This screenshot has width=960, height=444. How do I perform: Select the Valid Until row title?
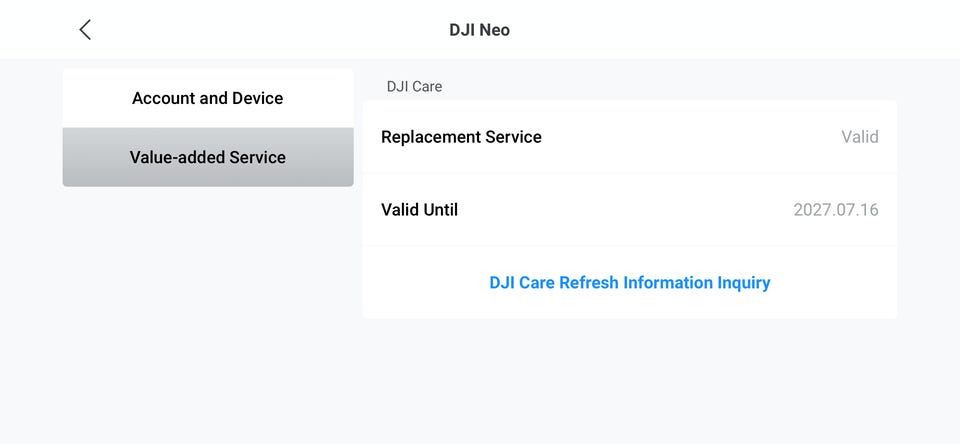tap(419, 210)
